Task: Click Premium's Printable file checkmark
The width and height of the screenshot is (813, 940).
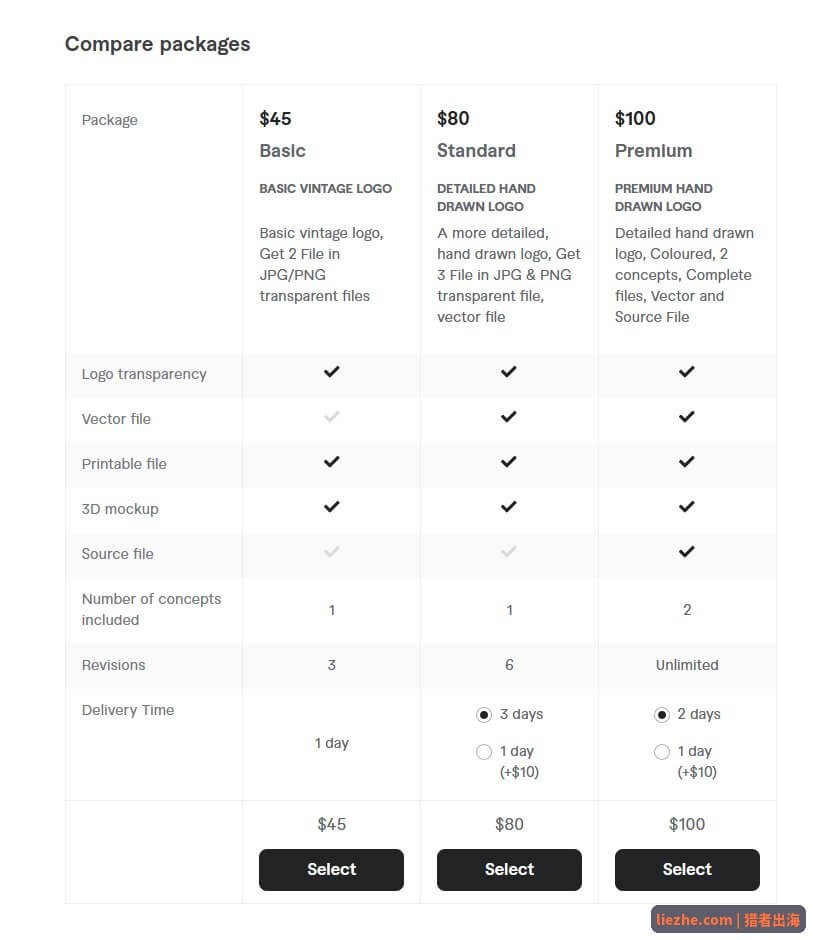Action: (687, 462)
